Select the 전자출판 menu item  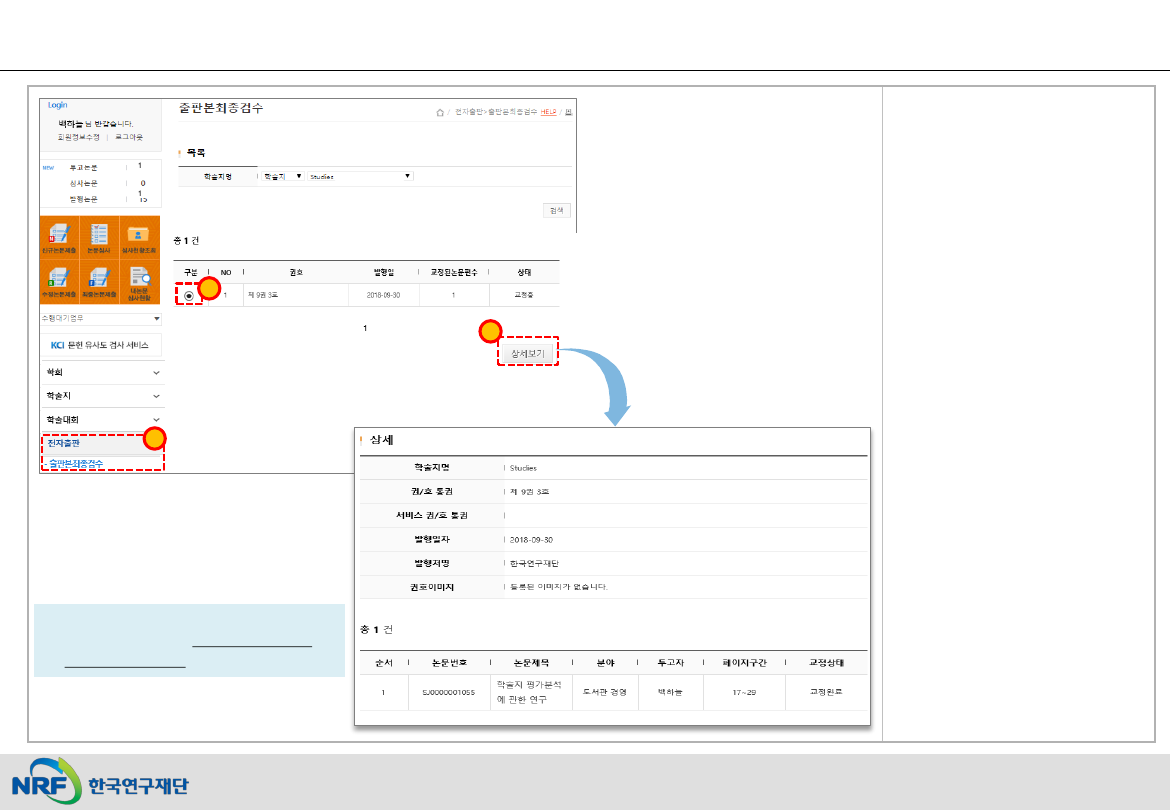coord(63,443)
